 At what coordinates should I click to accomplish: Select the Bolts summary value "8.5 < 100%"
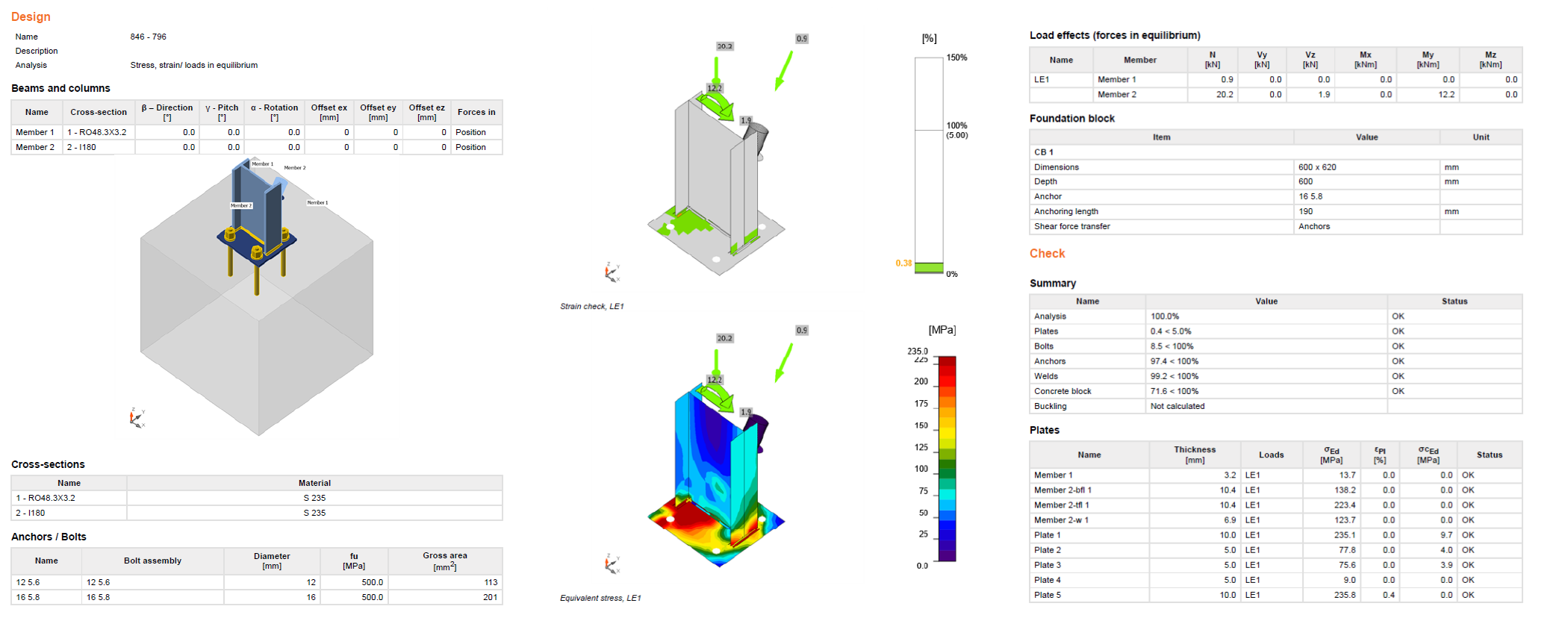[1172, 346]
